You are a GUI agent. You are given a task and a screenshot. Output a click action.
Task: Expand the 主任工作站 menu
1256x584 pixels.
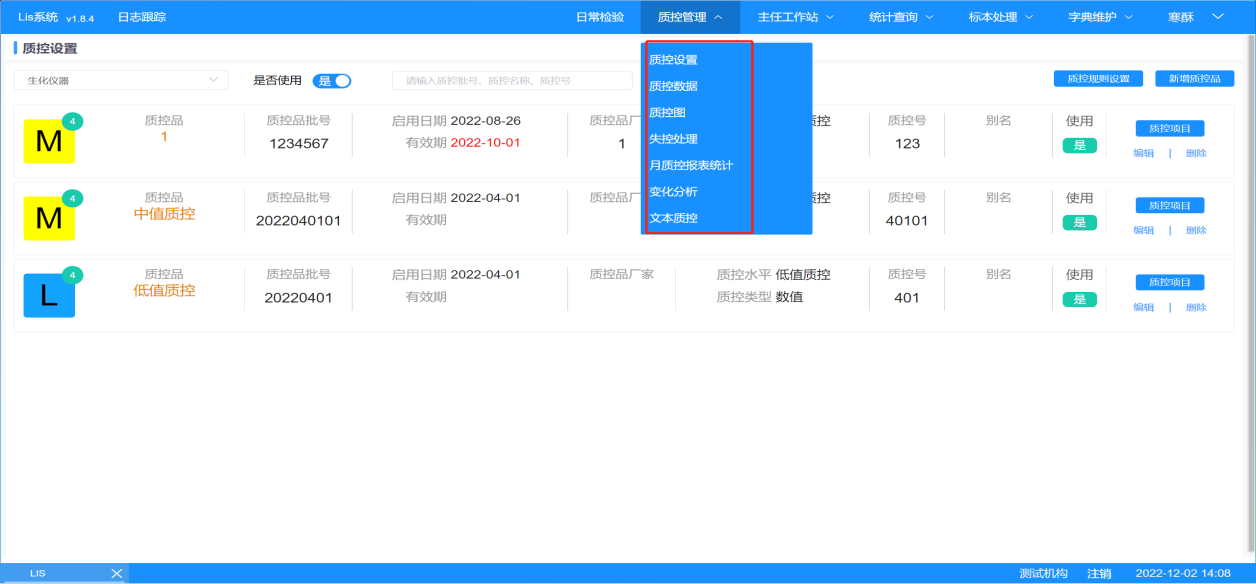point(795,17)
